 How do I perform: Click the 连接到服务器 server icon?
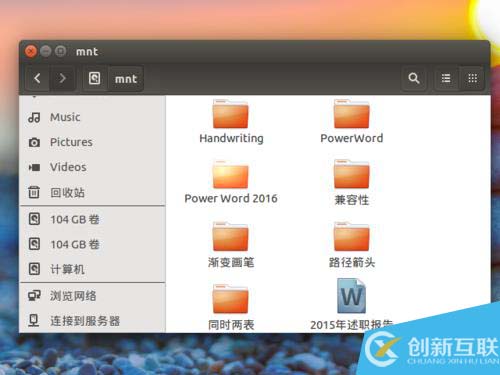34,321
